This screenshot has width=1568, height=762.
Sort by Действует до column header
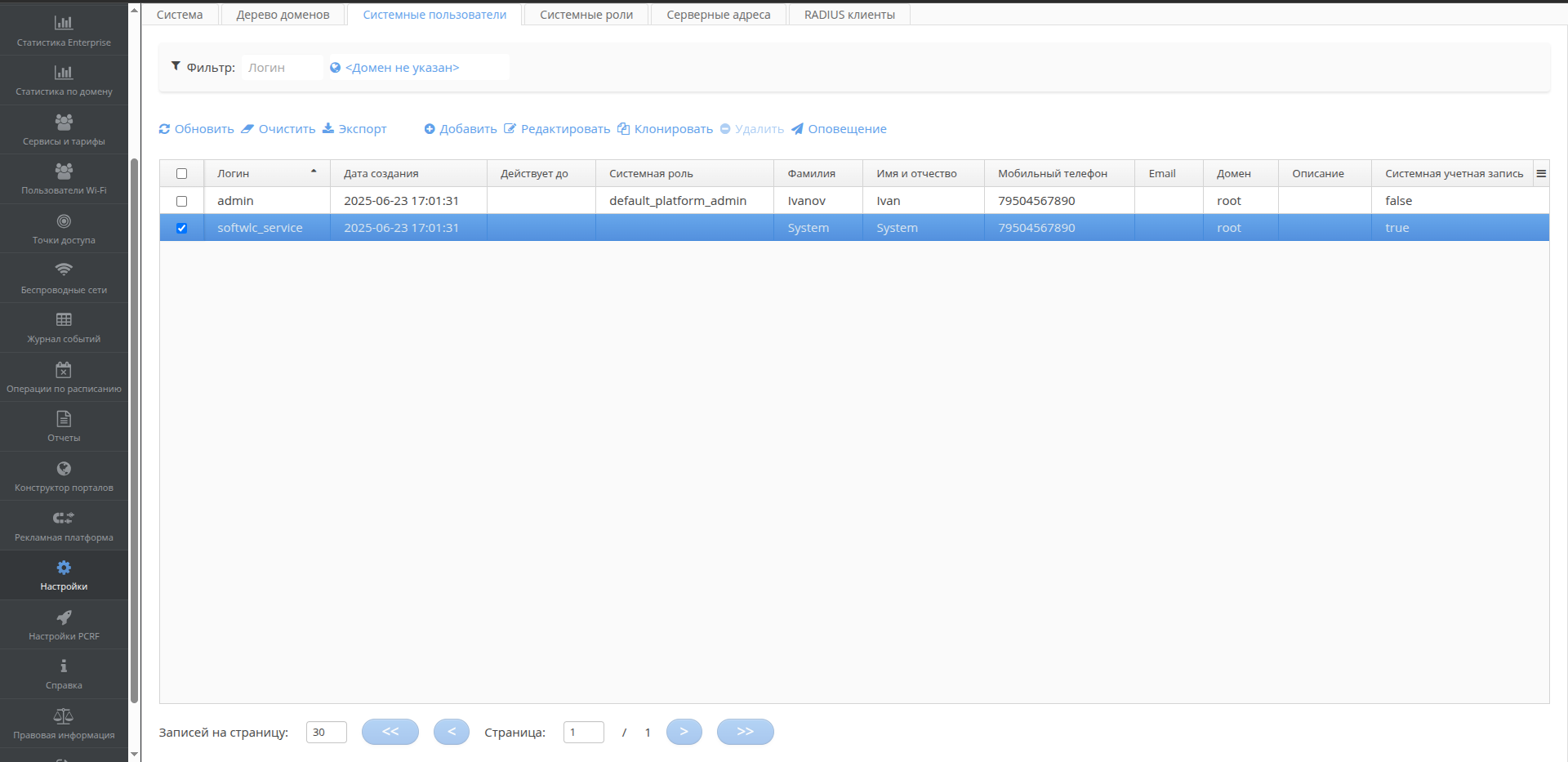541,173
